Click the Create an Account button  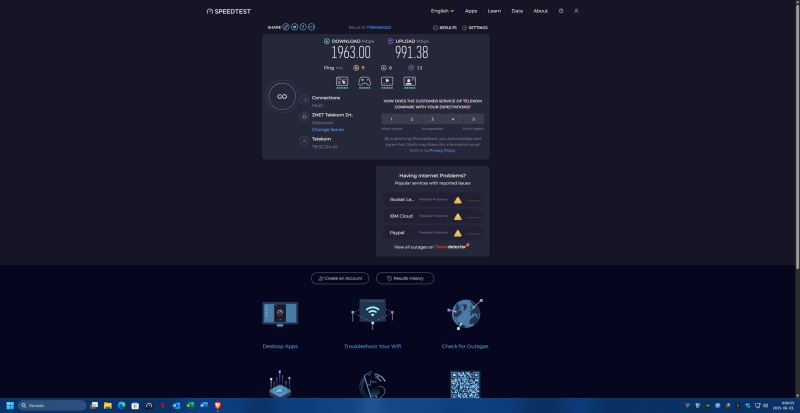tap(340, 278)
